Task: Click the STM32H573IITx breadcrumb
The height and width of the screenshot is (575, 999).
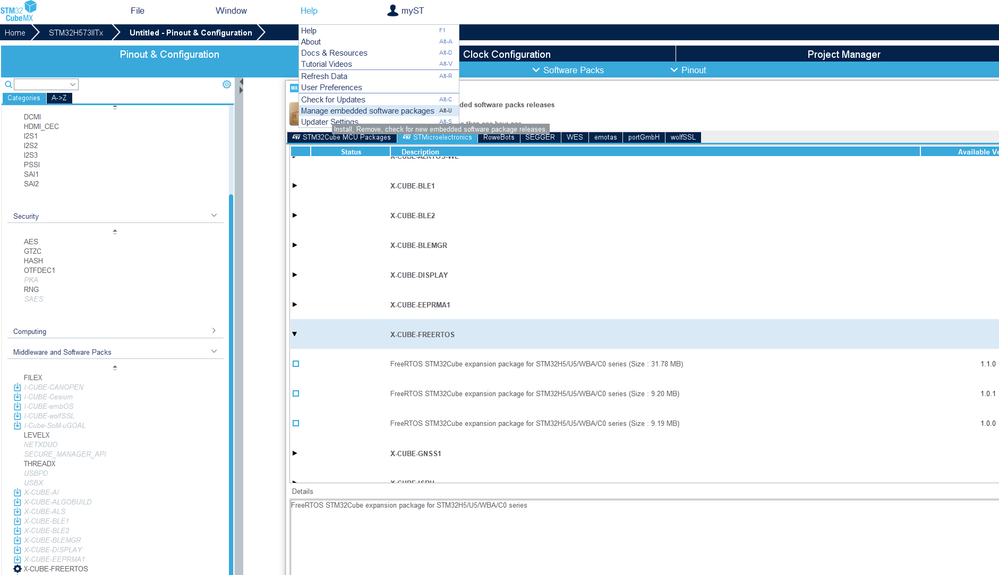Action: [76, 32]
